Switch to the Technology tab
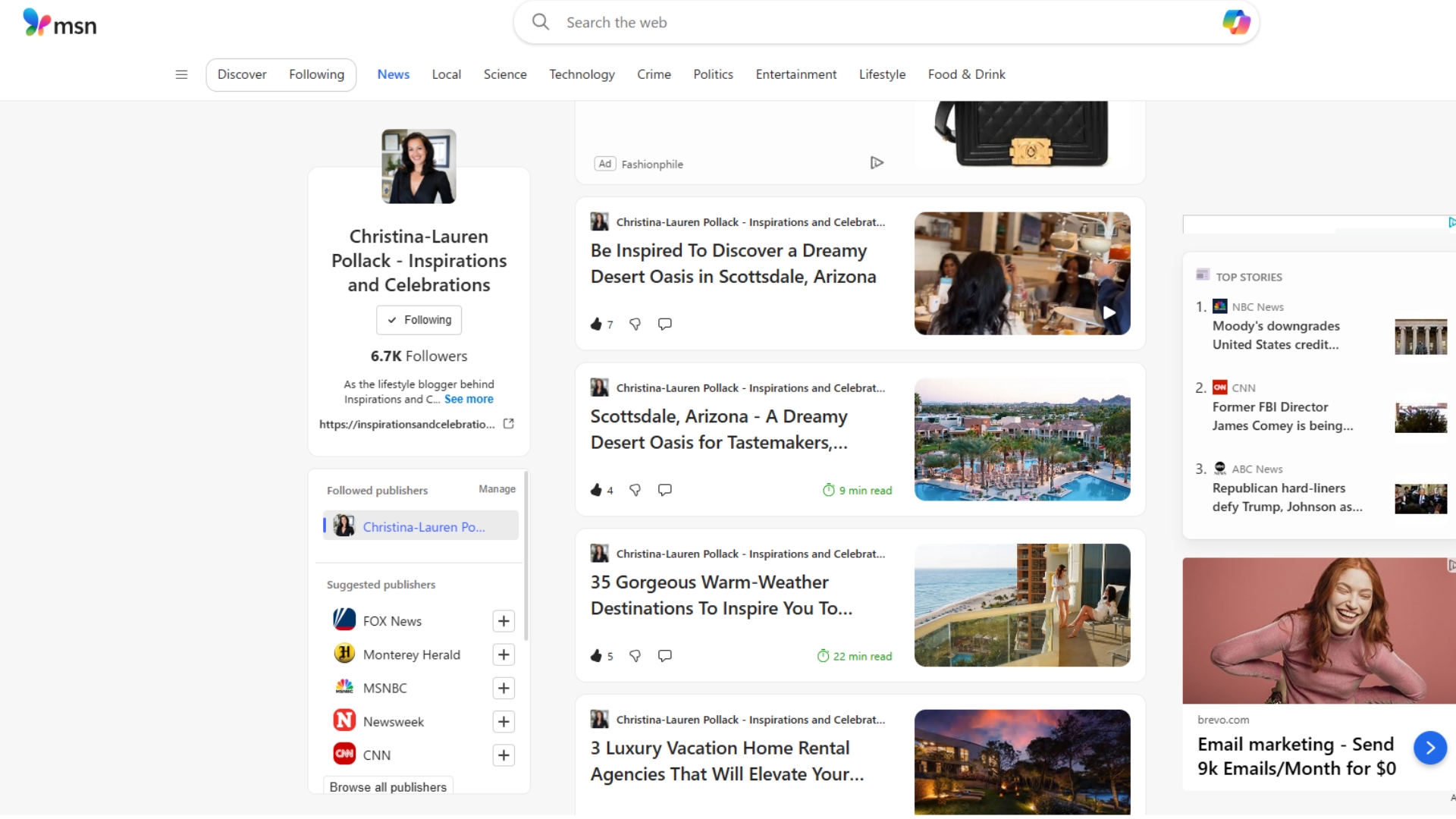Screen dimensions: 1456x819 point(582,74)
